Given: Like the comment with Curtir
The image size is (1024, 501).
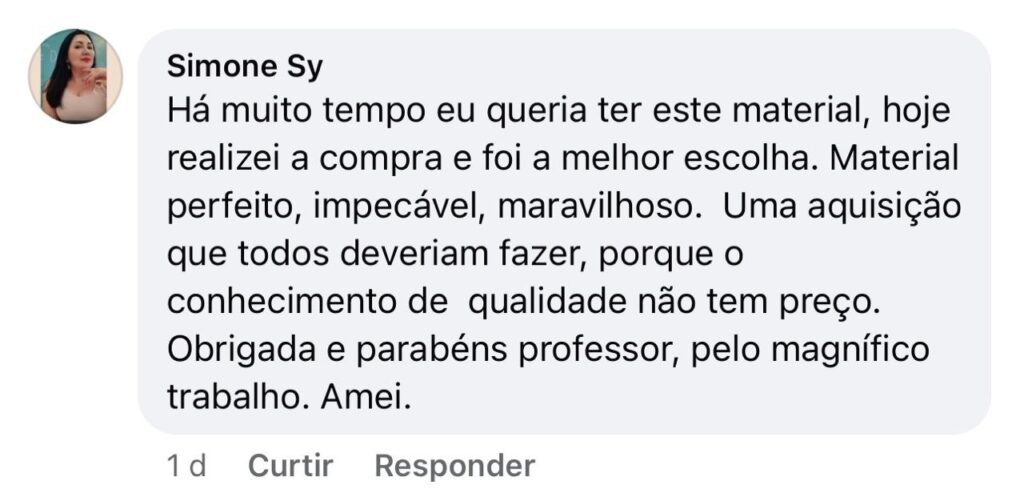Looking at the screenshot, I should point(290,465).
